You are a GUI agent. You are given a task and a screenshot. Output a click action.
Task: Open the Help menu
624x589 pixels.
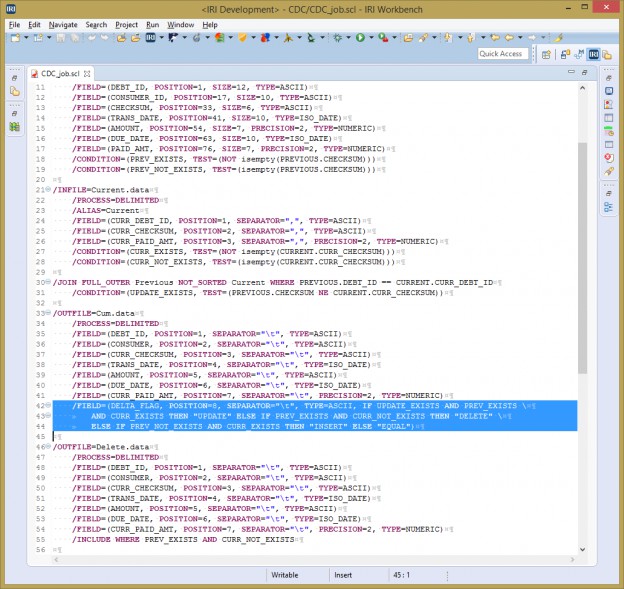point(210,25)
